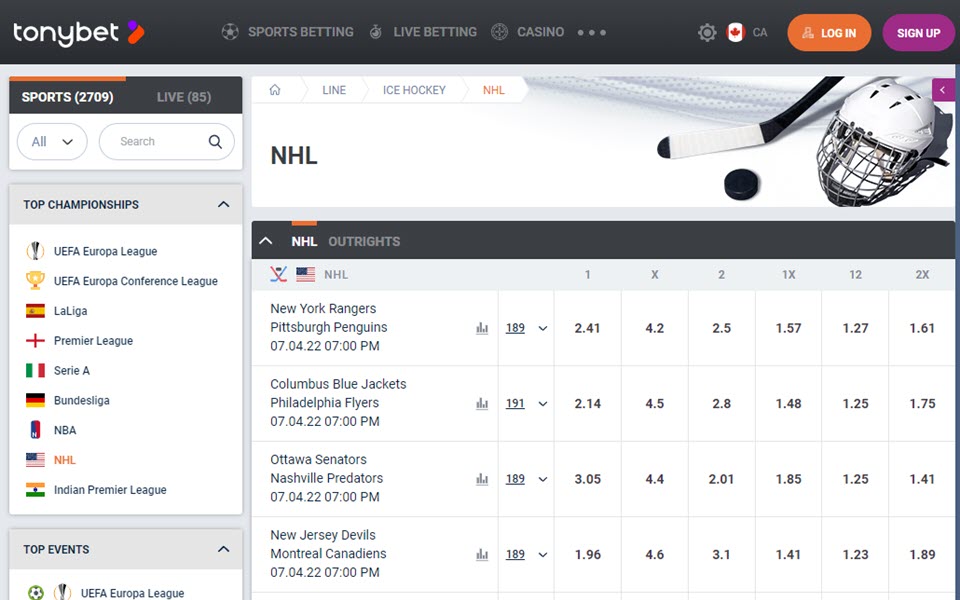The image size is (960, 600).
Task: Collapse the Top Championships section
Action: 223,204
